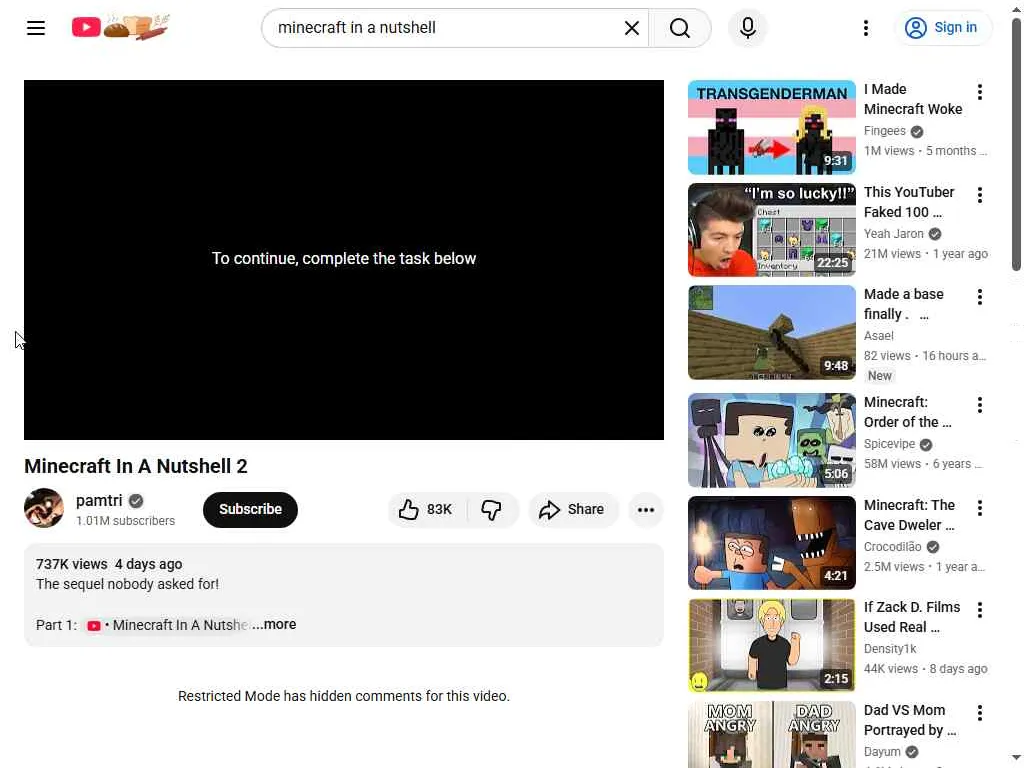Viewport: 1024px width, 768px height.
Task: Click channel name Crocodilão
Action: (x=893, y=546)
